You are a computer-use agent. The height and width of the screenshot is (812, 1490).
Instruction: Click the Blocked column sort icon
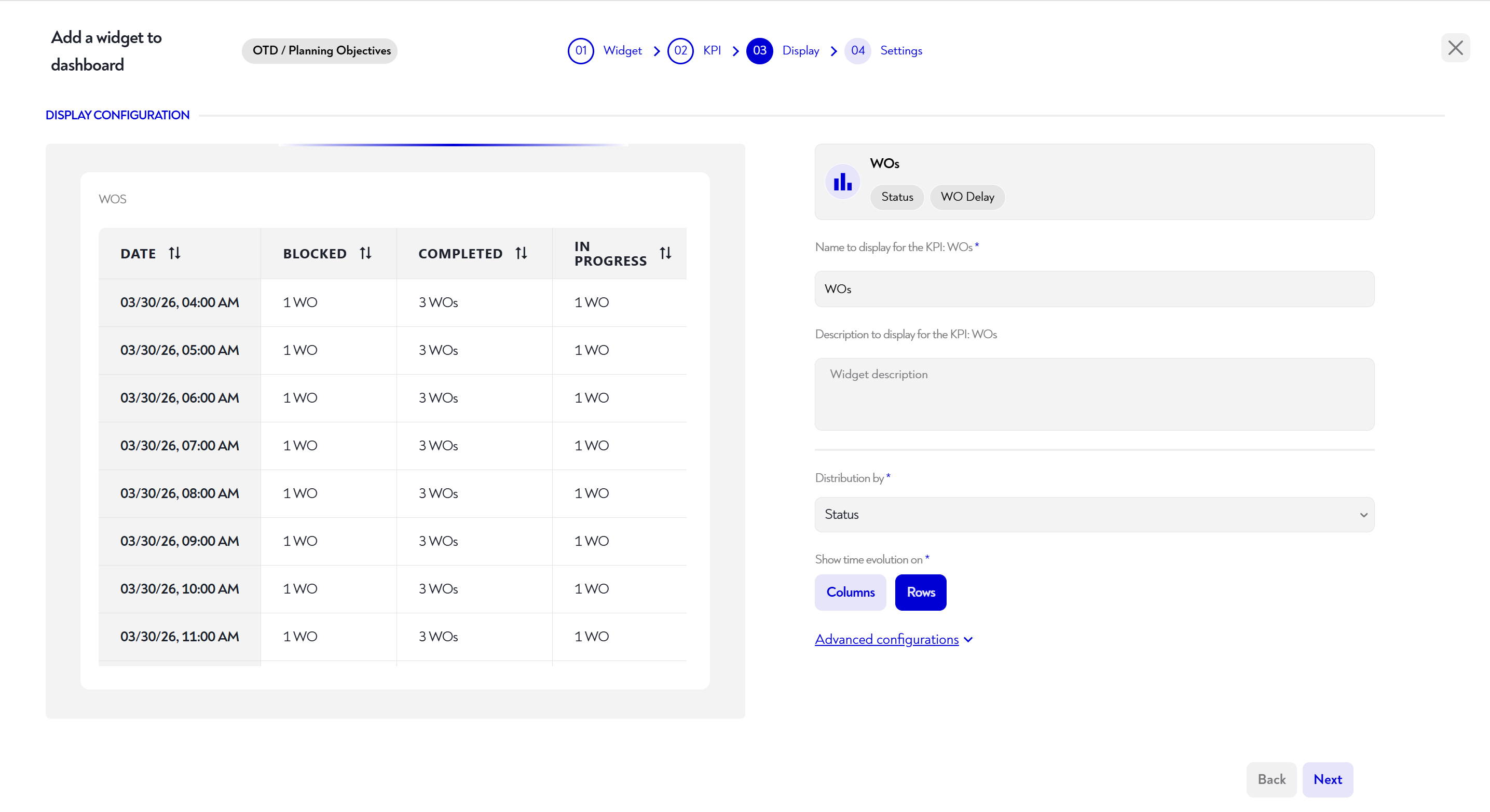pyautogui.click(x=365, y=253)
